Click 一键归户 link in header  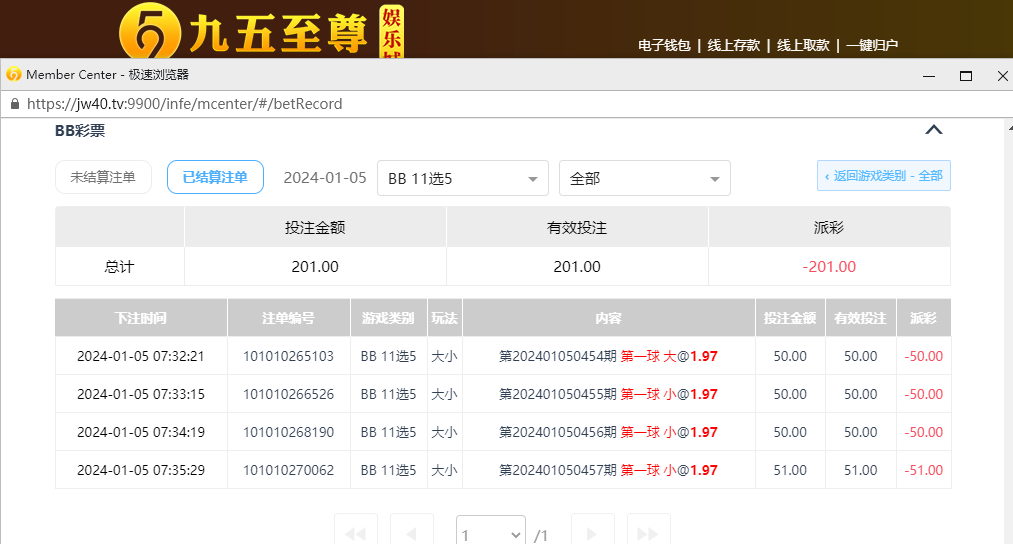(x=872, y=45)
